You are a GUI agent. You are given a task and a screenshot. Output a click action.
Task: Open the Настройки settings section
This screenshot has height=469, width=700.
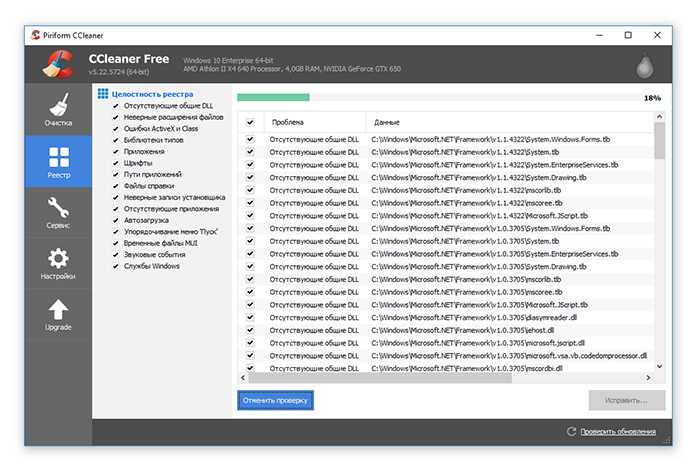[x=58, y=264]
